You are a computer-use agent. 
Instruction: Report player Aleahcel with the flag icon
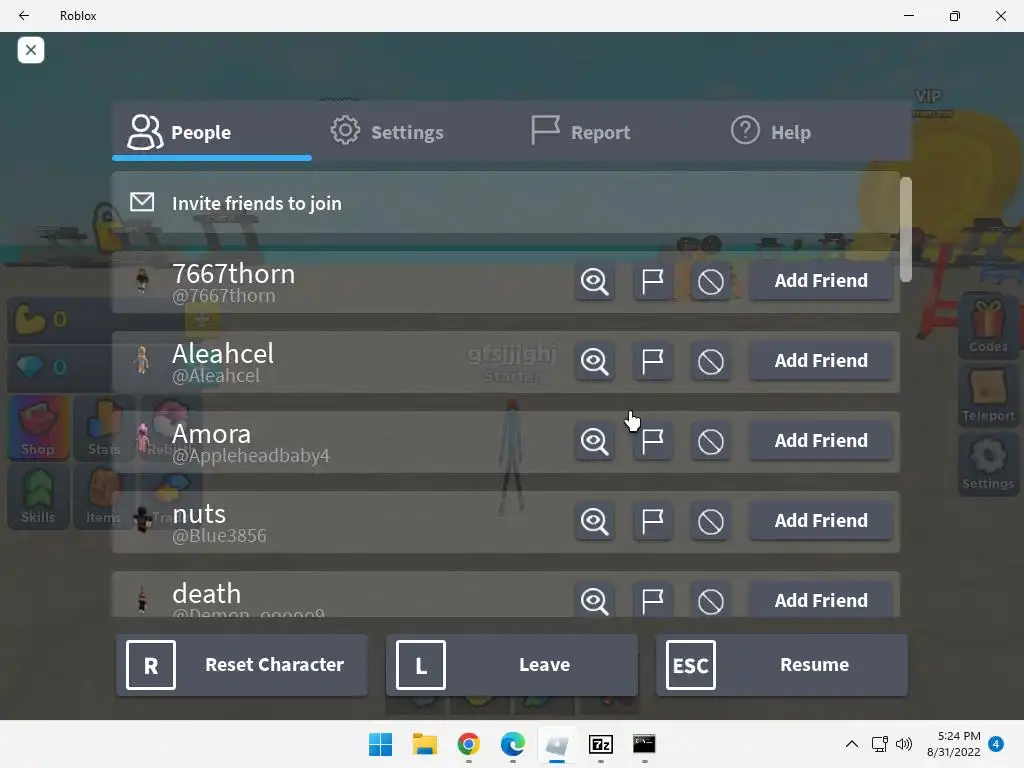[652, 361]
